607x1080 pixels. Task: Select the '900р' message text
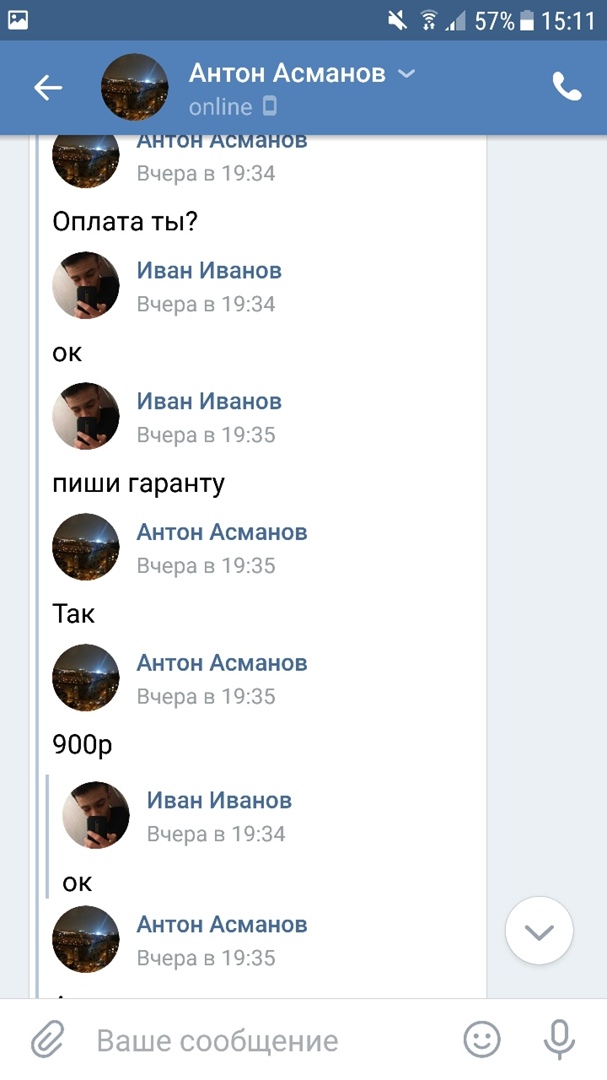point(82,745)
